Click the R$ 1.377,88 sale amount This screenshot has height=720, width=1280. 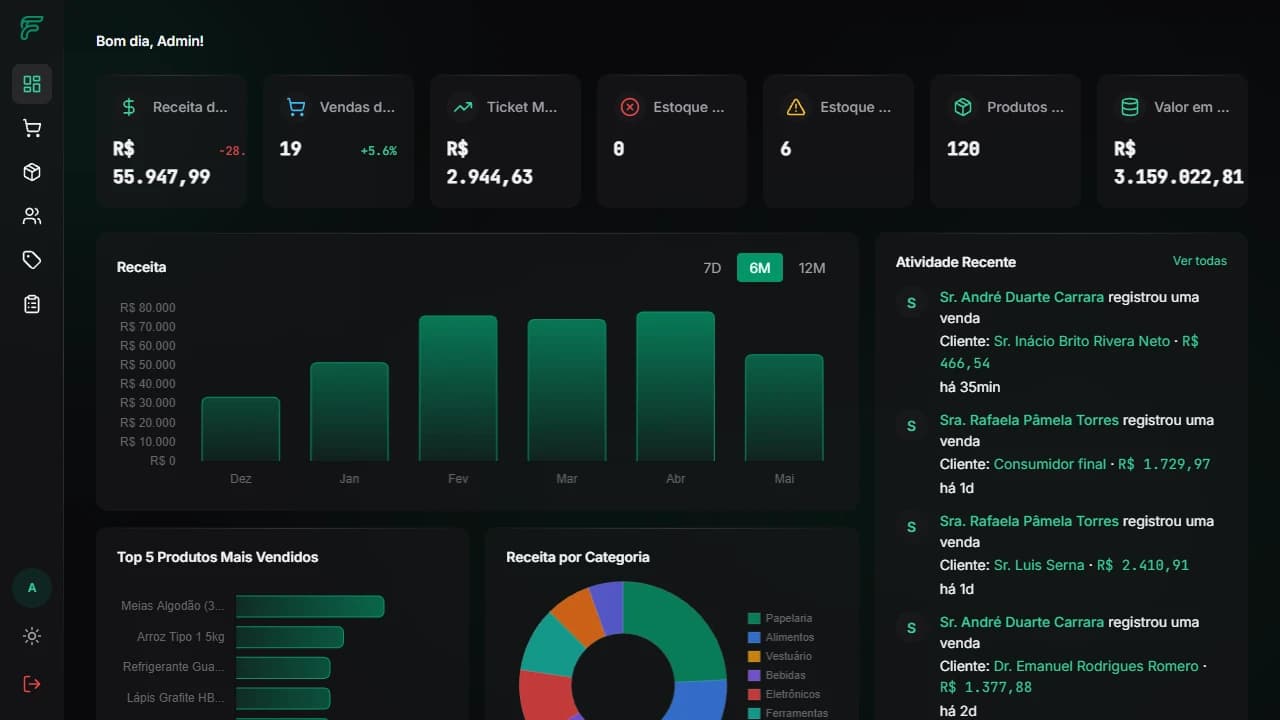click(x=986, y=687)
